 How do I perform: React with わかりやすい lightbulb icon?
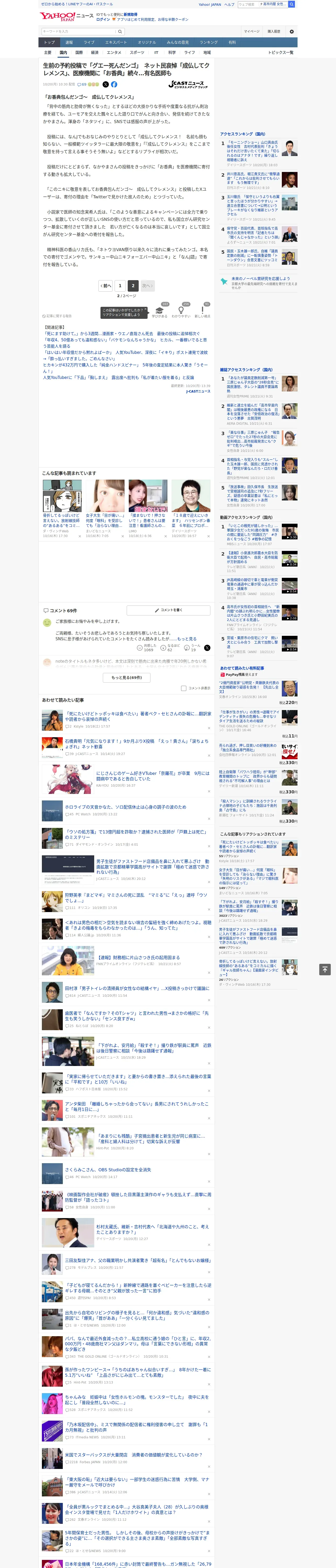[181, 310]
